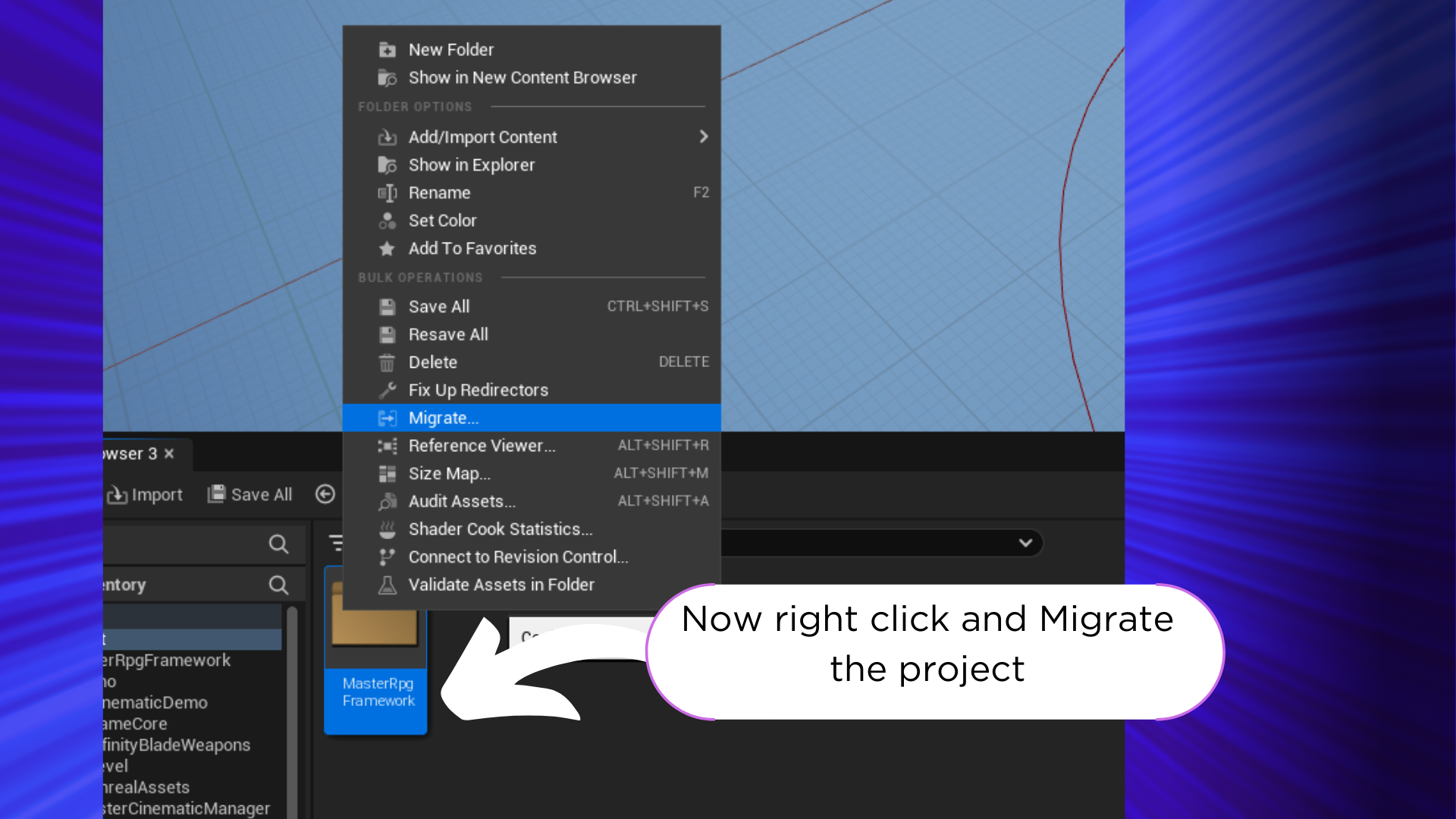
Task: Click the upper search magnifier icon
Action: pos(279,544)
